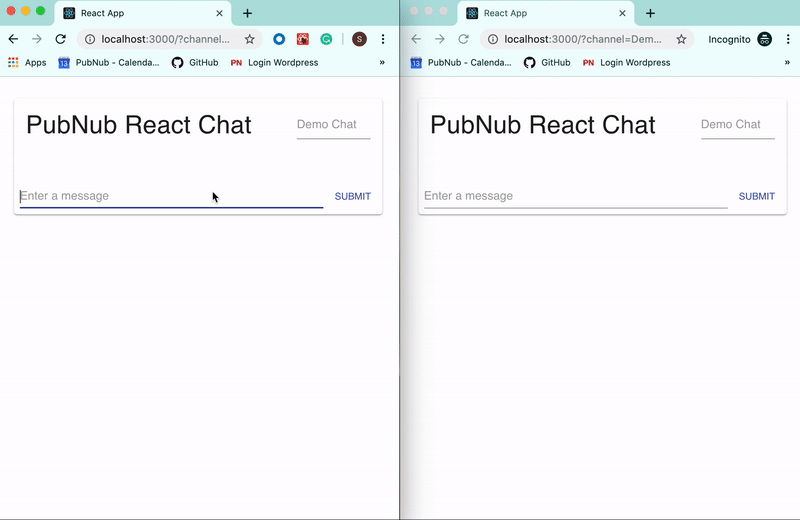Click the site info icon in left address bar

pos(89,39)
